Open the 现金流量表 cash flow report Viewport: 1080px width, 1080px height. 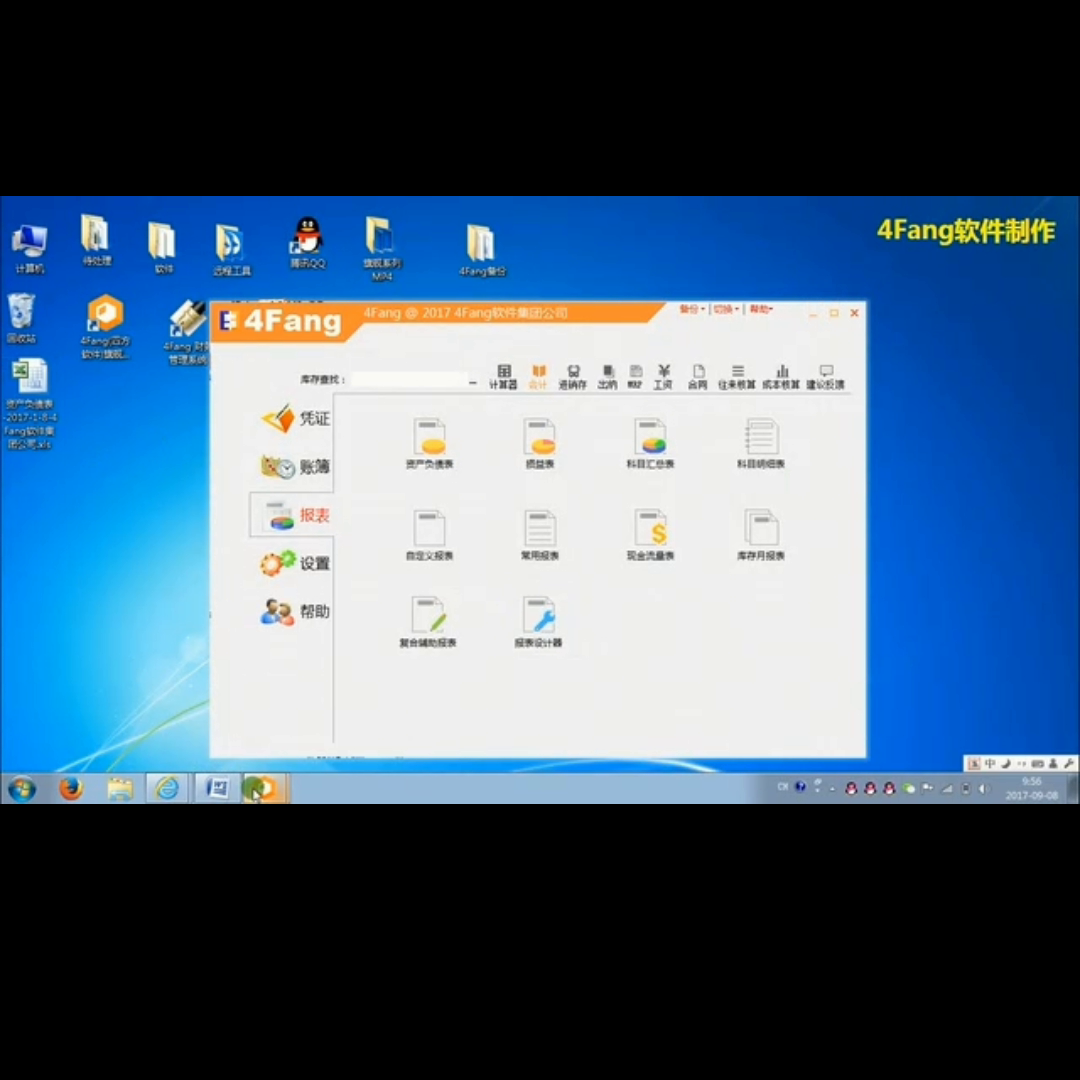pyautogui.click(x=650, y=535)
